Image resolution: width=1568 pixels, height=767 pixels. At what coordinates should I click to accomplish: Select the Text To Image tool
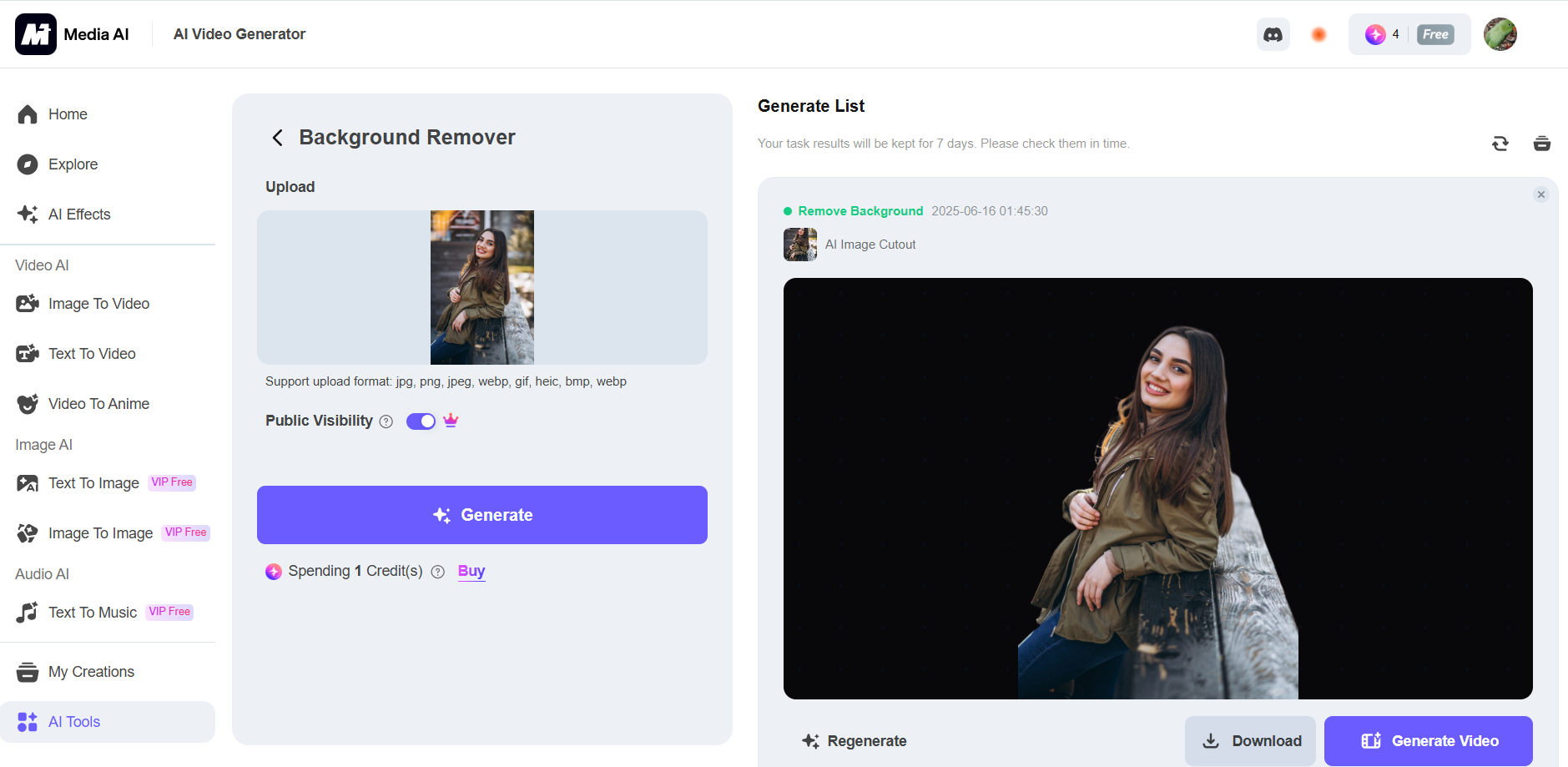click(93, 482)
